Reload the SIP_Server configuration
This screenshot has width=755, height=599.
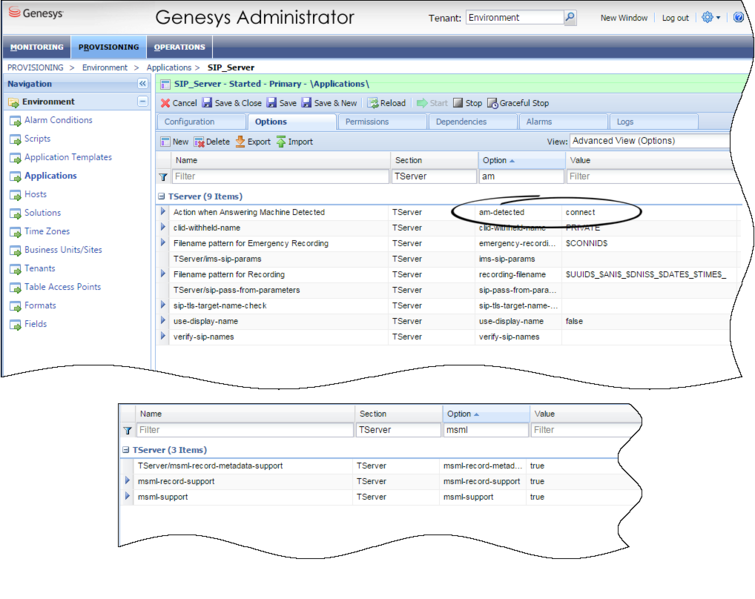click(386, 103)
